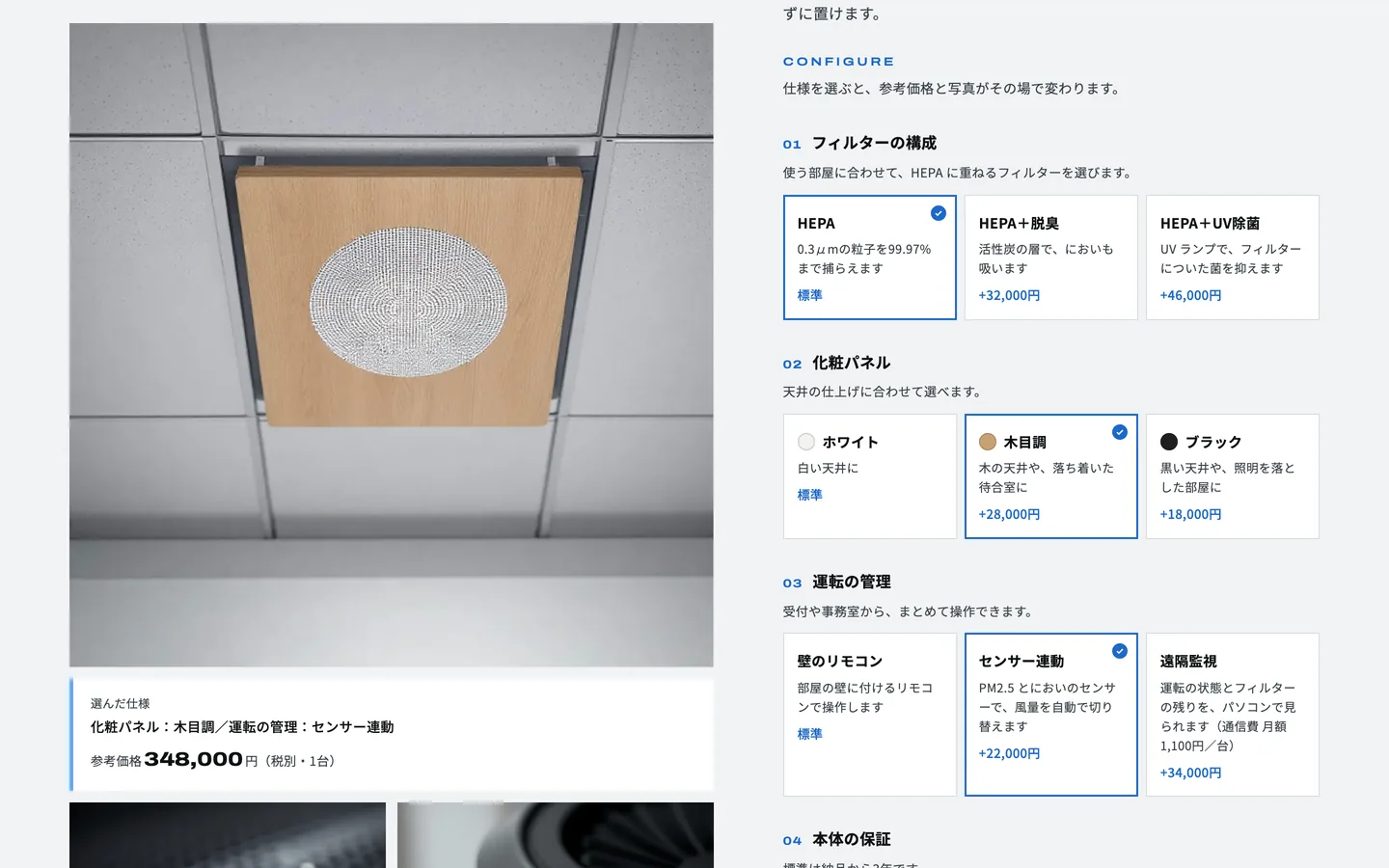Pick the 遠隔監視 remote monitoring option
This screenshot has height=868, width=1389.
[x=1232, y=715]
